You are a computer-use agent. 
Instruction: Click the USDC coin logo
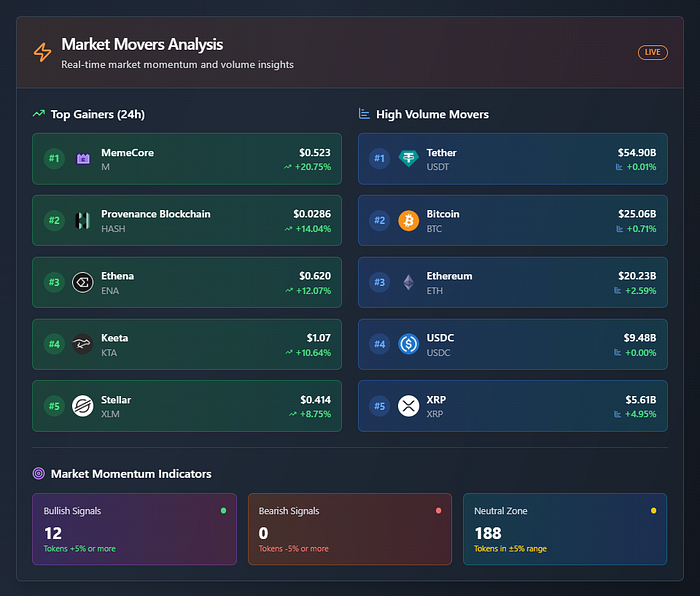[408, 344]
